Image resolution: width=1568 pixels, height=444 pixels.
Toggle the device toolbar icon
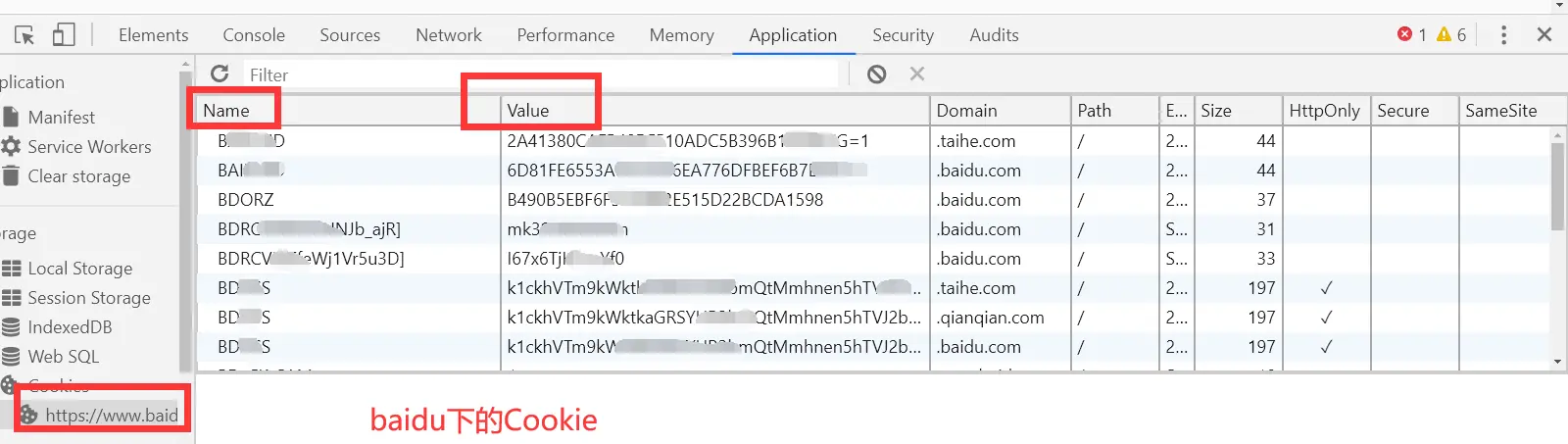[64, 35]
